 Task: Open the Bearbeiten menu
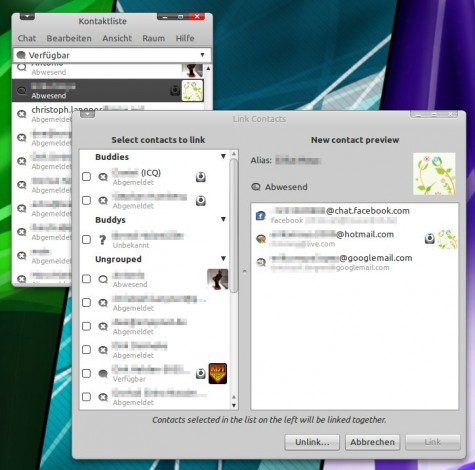69,38
